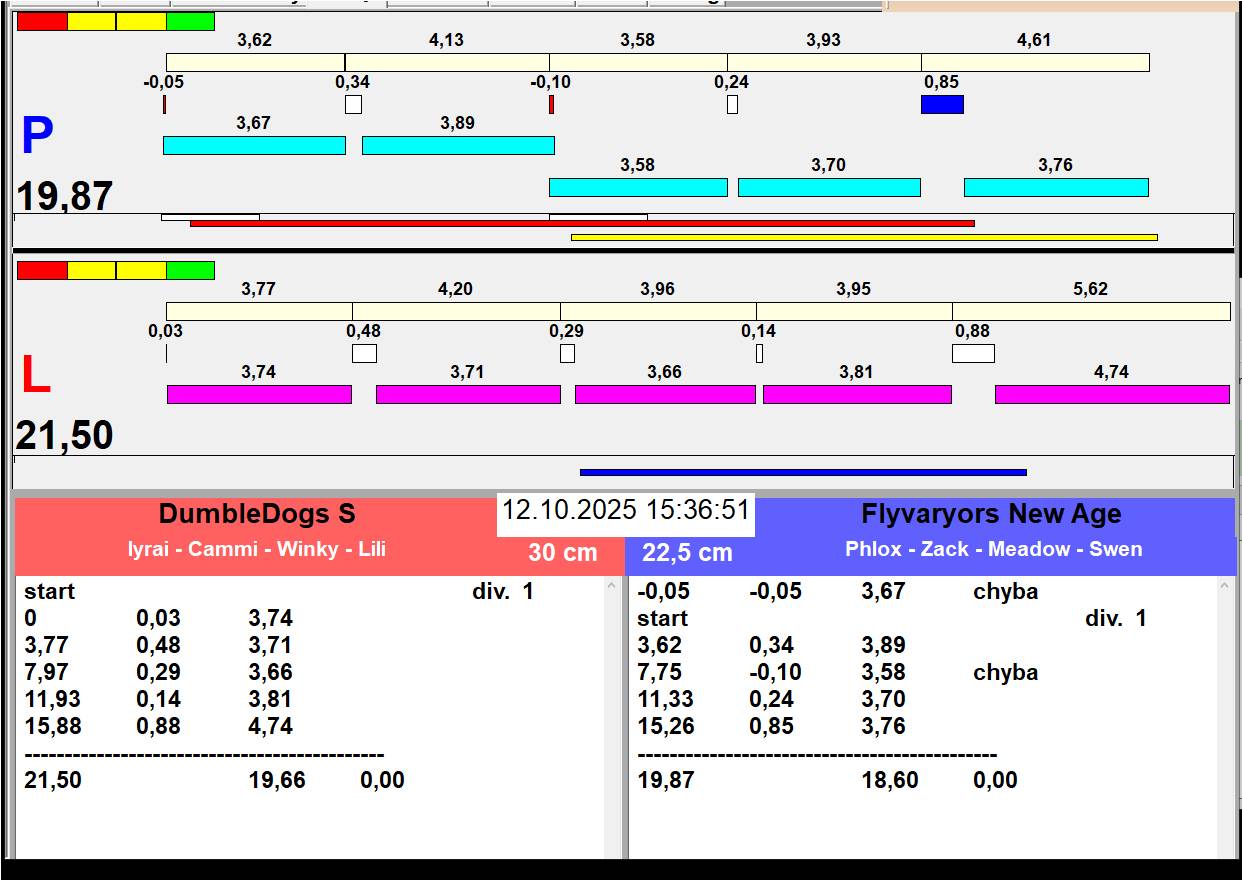Select the magenta 3,71 run bar in lane L
1242x880 pixels.
tap(468, 394)
